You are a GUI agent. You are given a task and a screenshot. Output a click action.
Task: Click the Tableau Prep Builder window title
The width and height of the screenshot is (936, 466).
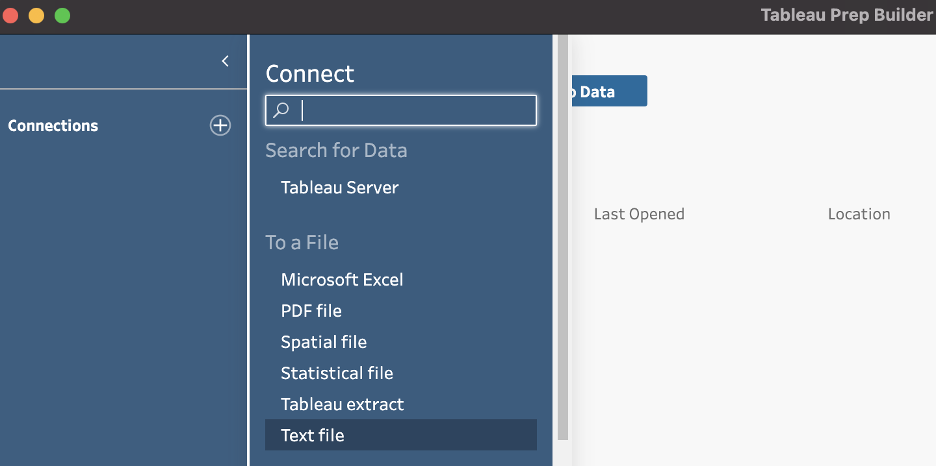[847, 16]
